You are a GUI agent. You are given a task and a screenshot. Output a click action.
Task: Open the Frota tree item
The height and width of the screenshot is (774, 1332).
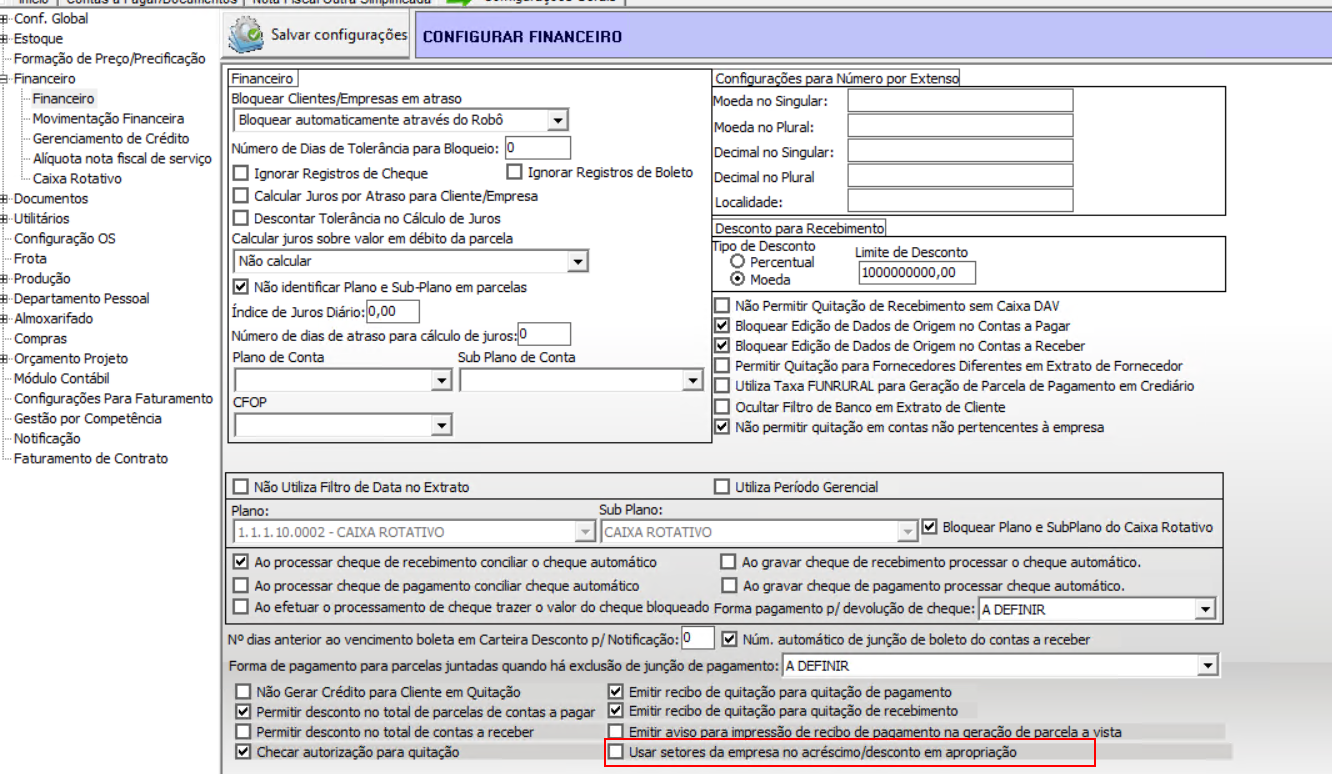coord(30,259)
